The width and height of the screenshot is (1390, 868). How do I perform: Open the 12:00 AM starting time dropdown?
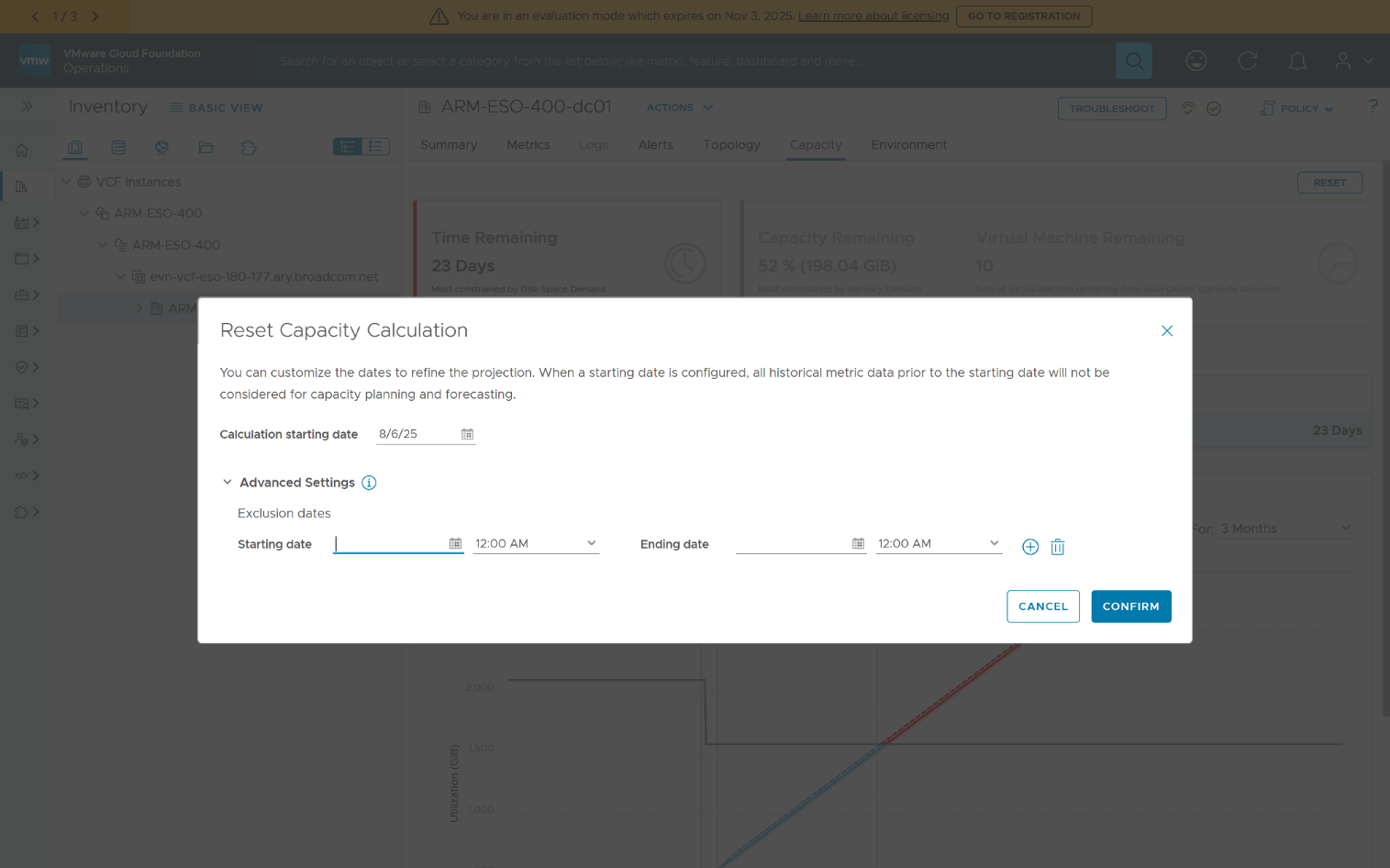coord(535,543)
